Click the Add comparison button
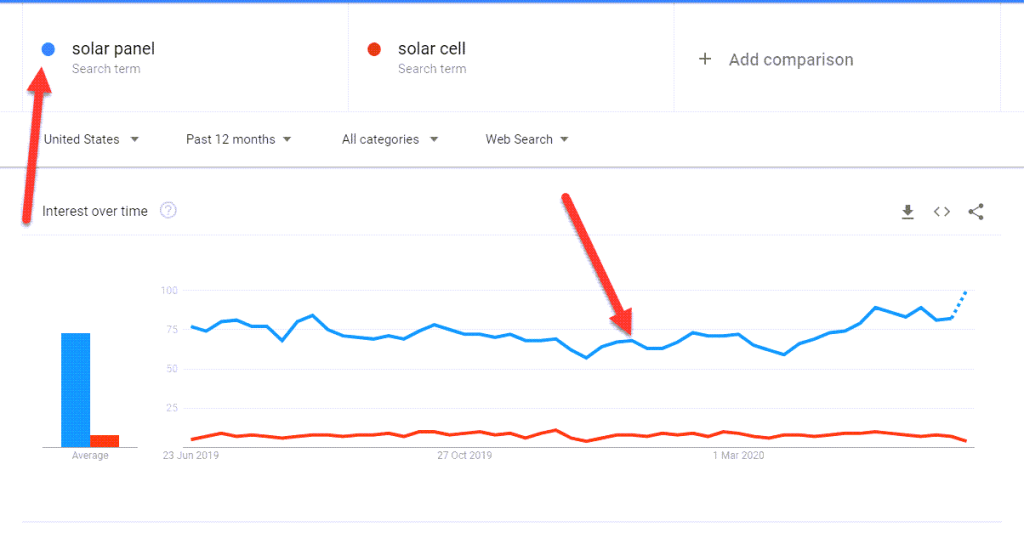Image resolution: width=1024 pixels, height=538 pixels. click(x=776, y=59)
